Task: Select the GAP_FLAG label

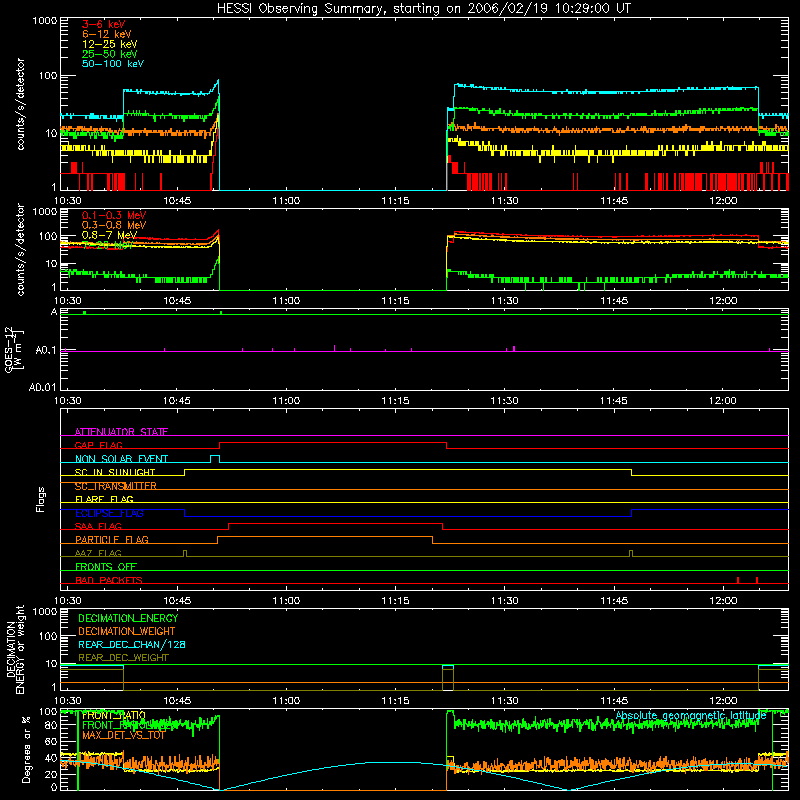Action: click(98, 445)
